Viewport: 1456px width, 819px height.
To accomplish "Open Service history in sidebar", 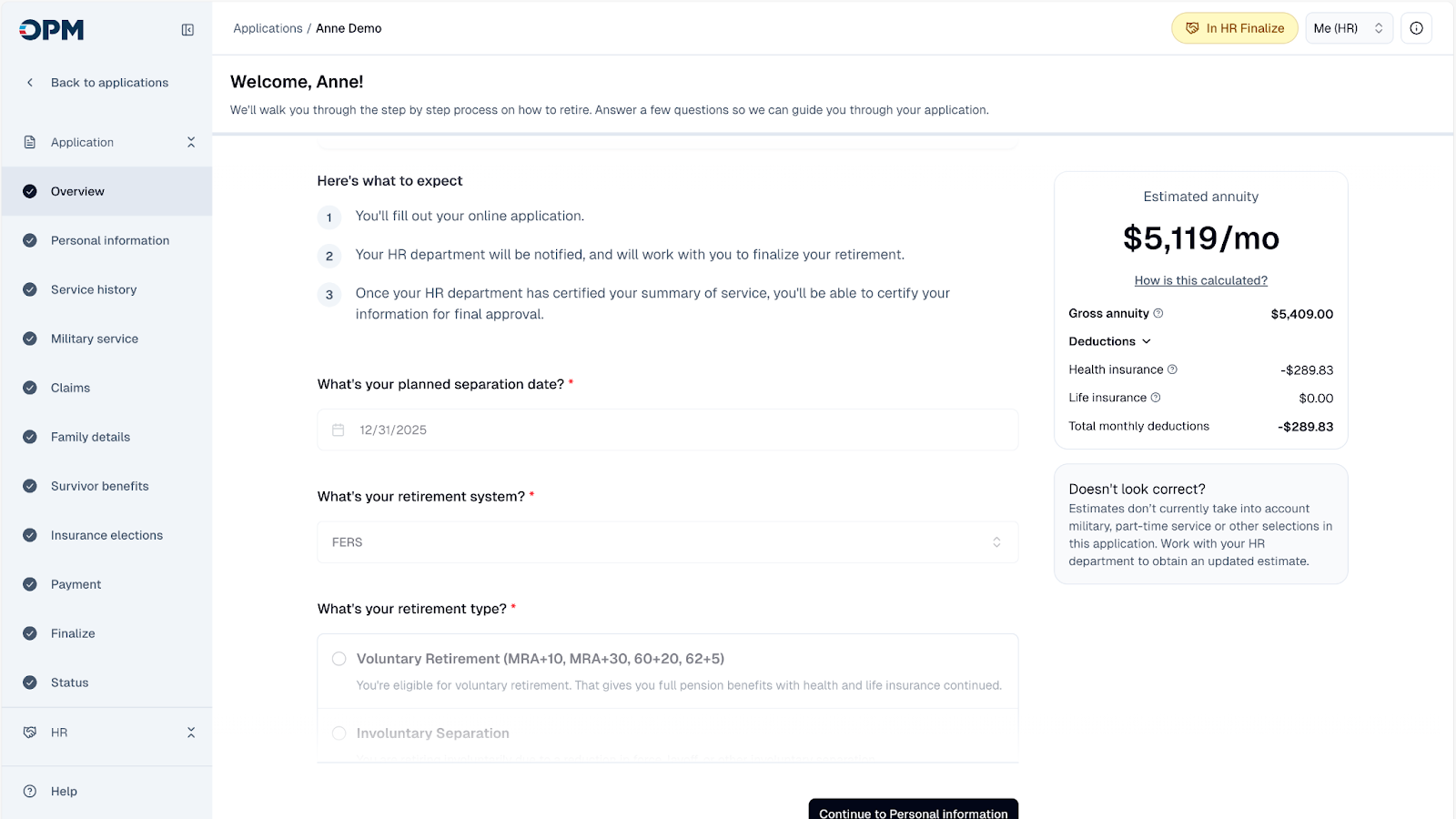I will point(94,289).
